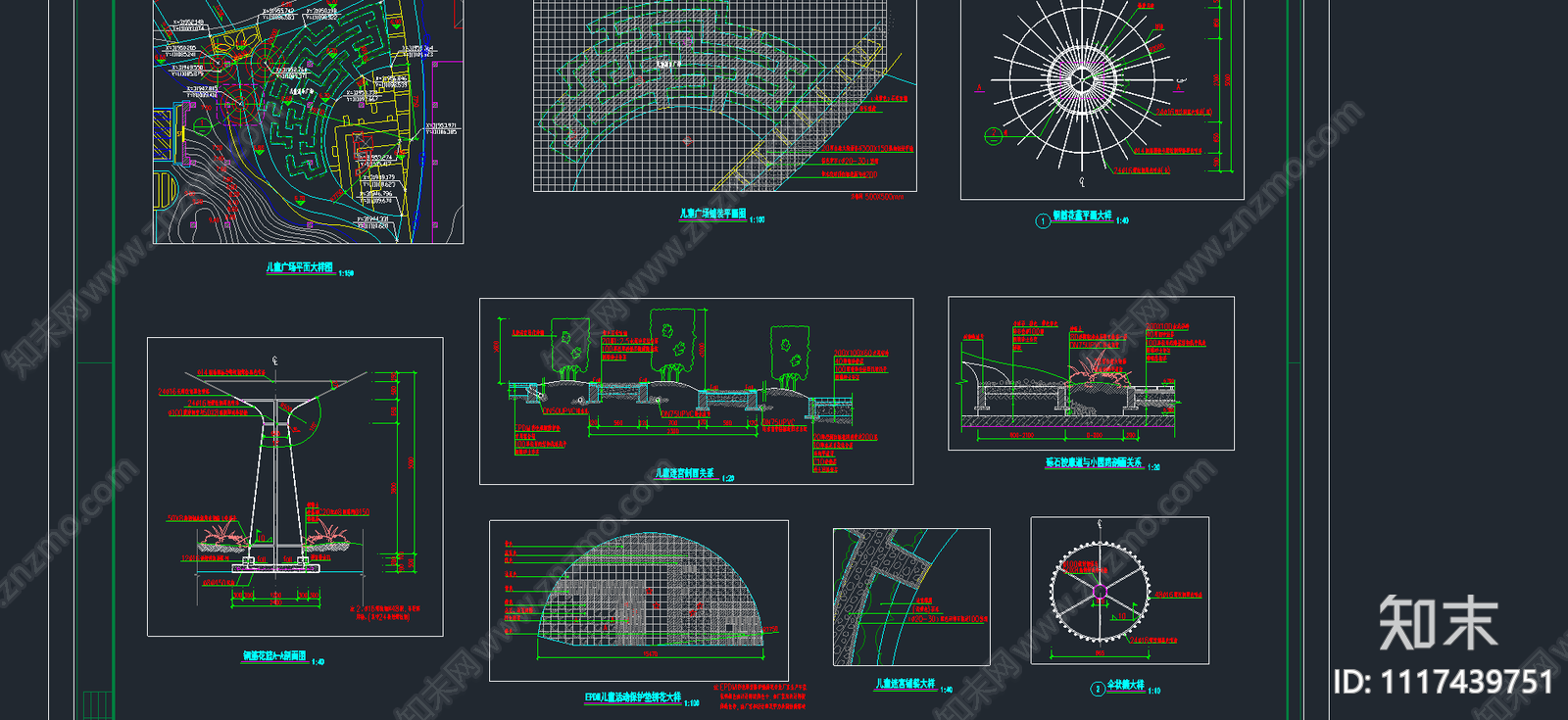Image resolution: width=1568 pixels, height=720 pixels.
Task: Click the center of the radial steel flower plan
Action: point(1081,79)
